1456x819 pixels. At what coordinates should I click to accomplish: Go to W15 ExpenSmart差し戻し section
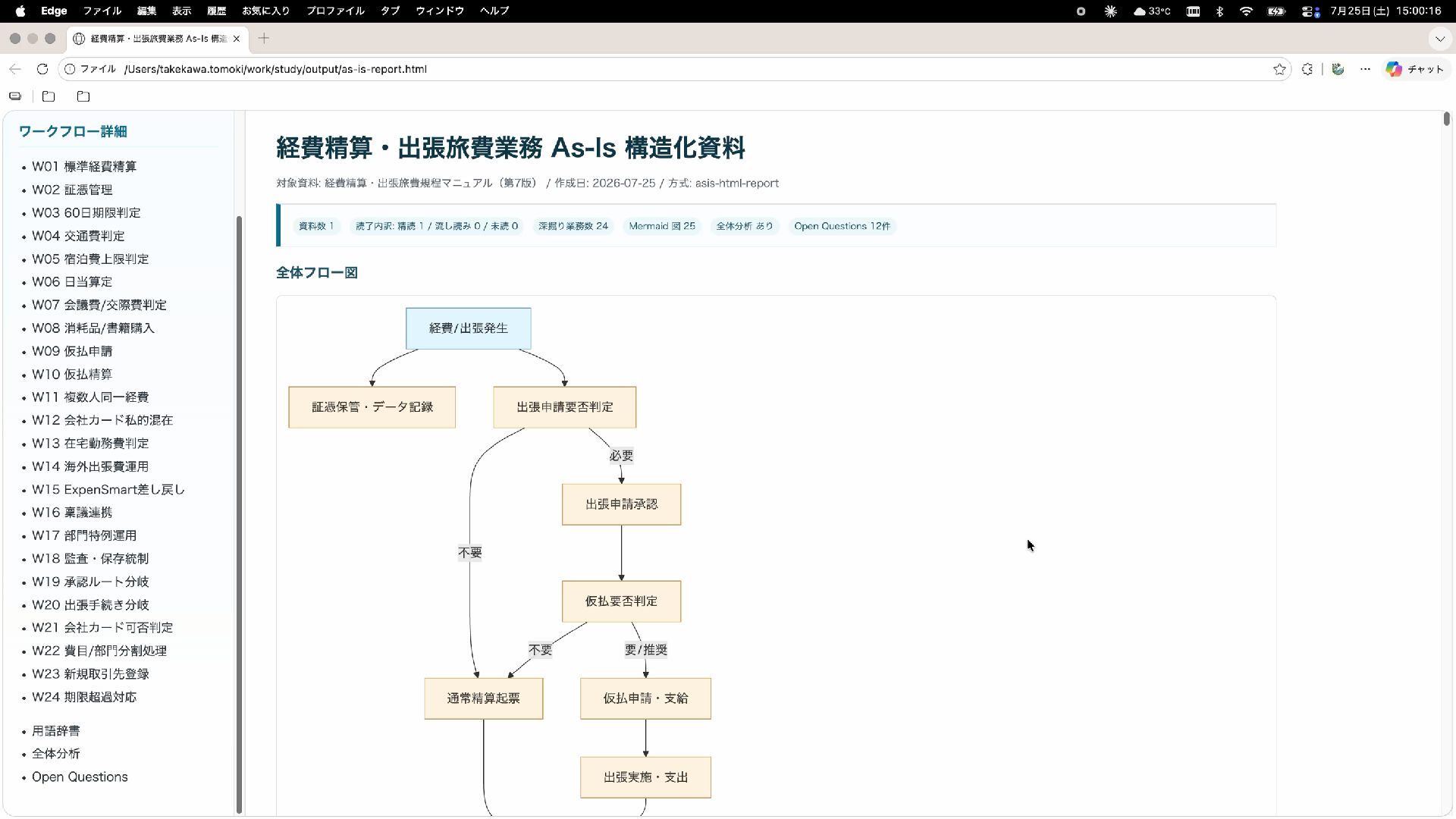click(108, 490)
